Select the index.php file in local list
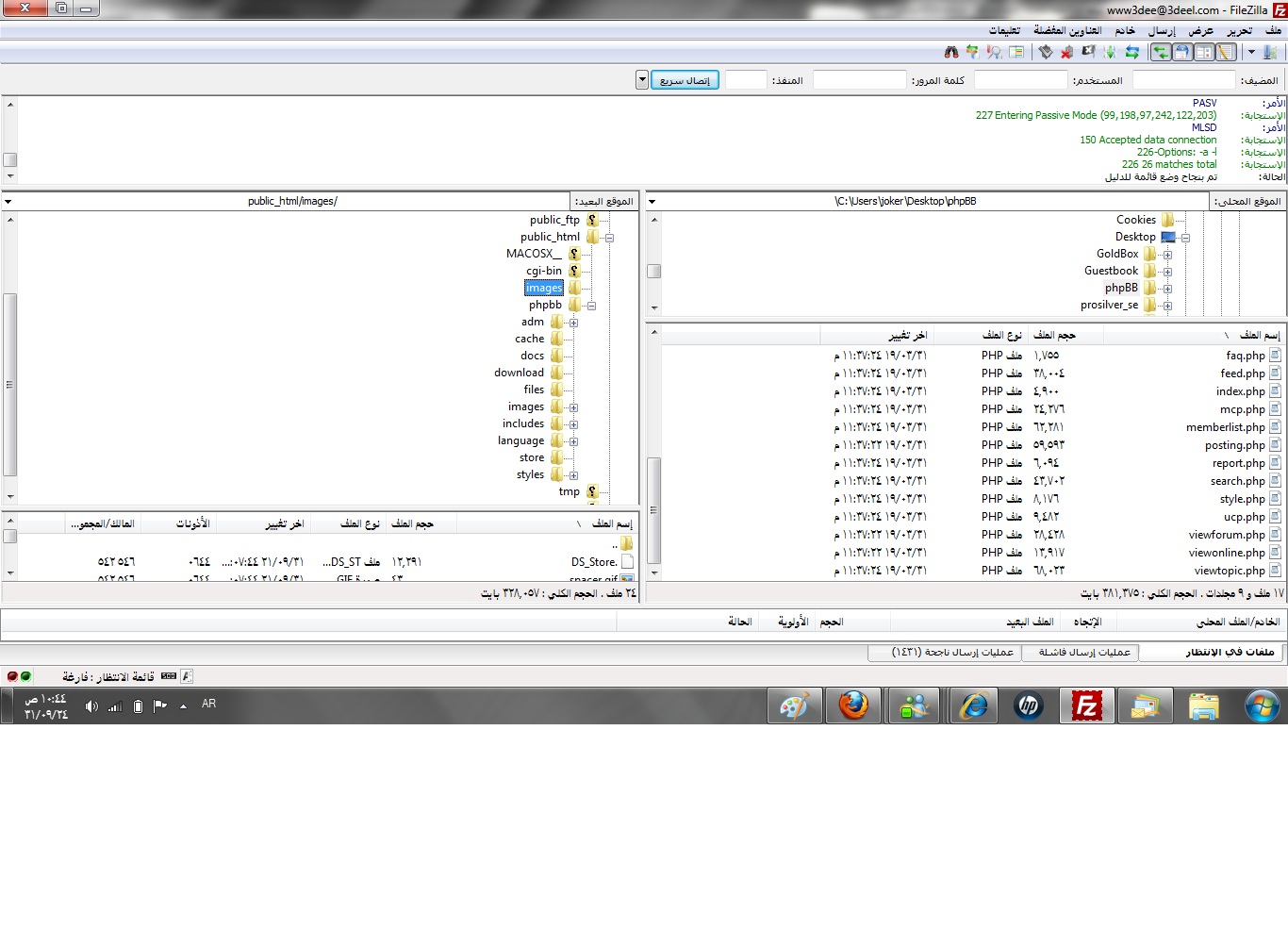Image resolution: width=1288 pixels, height=946 pixels. click(x=1240, y=391)
